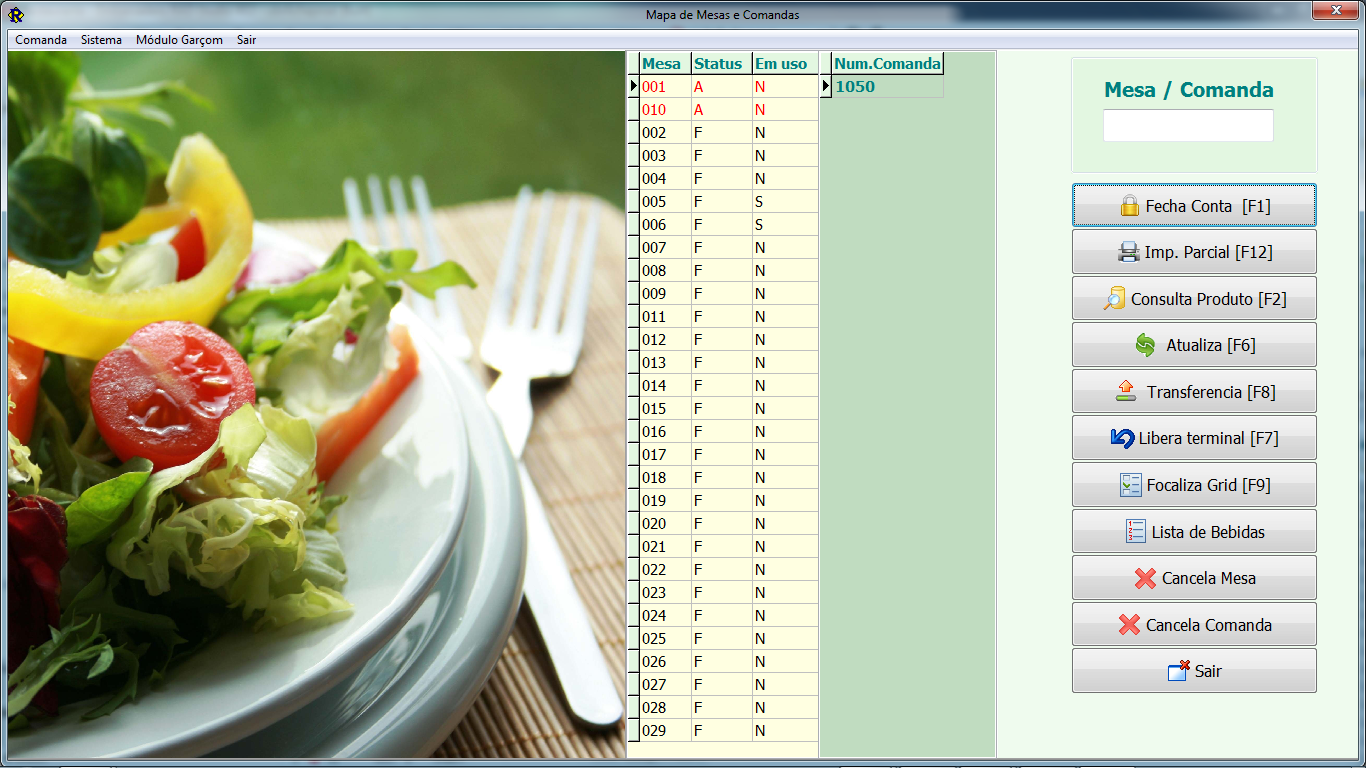1366x768 pixels.
Task: Click the Consulta Produto [F2] button
Action: [x=1194, y=299]
